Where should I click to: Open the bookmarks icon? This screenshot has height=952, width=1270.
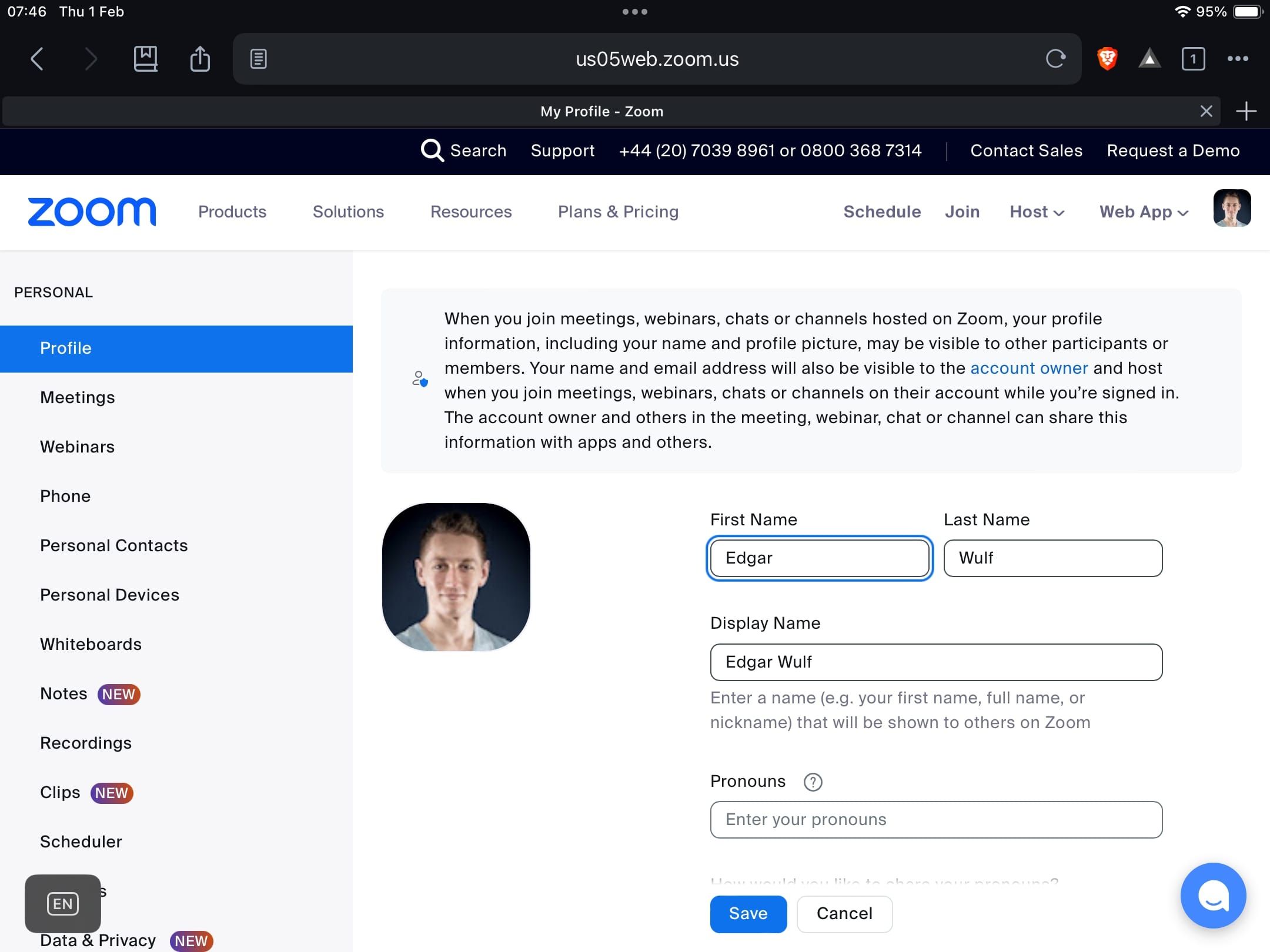coord(145,59)
